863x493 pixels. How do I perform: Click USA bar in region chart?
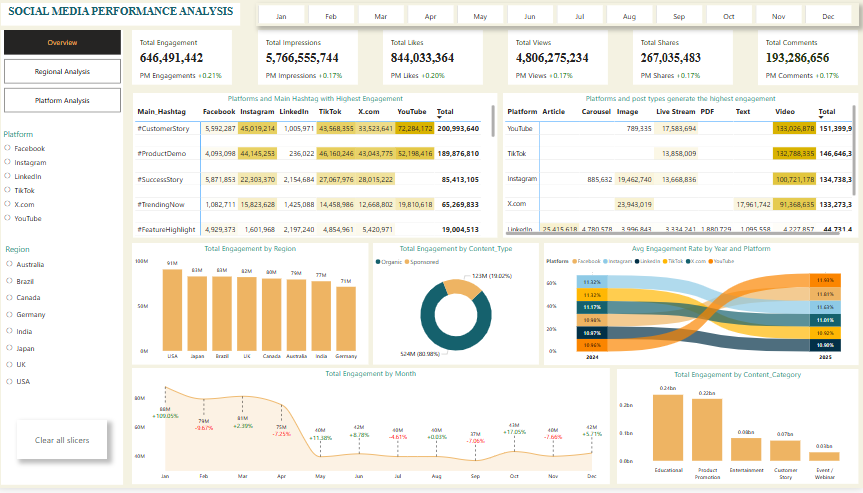click(172, 310)
